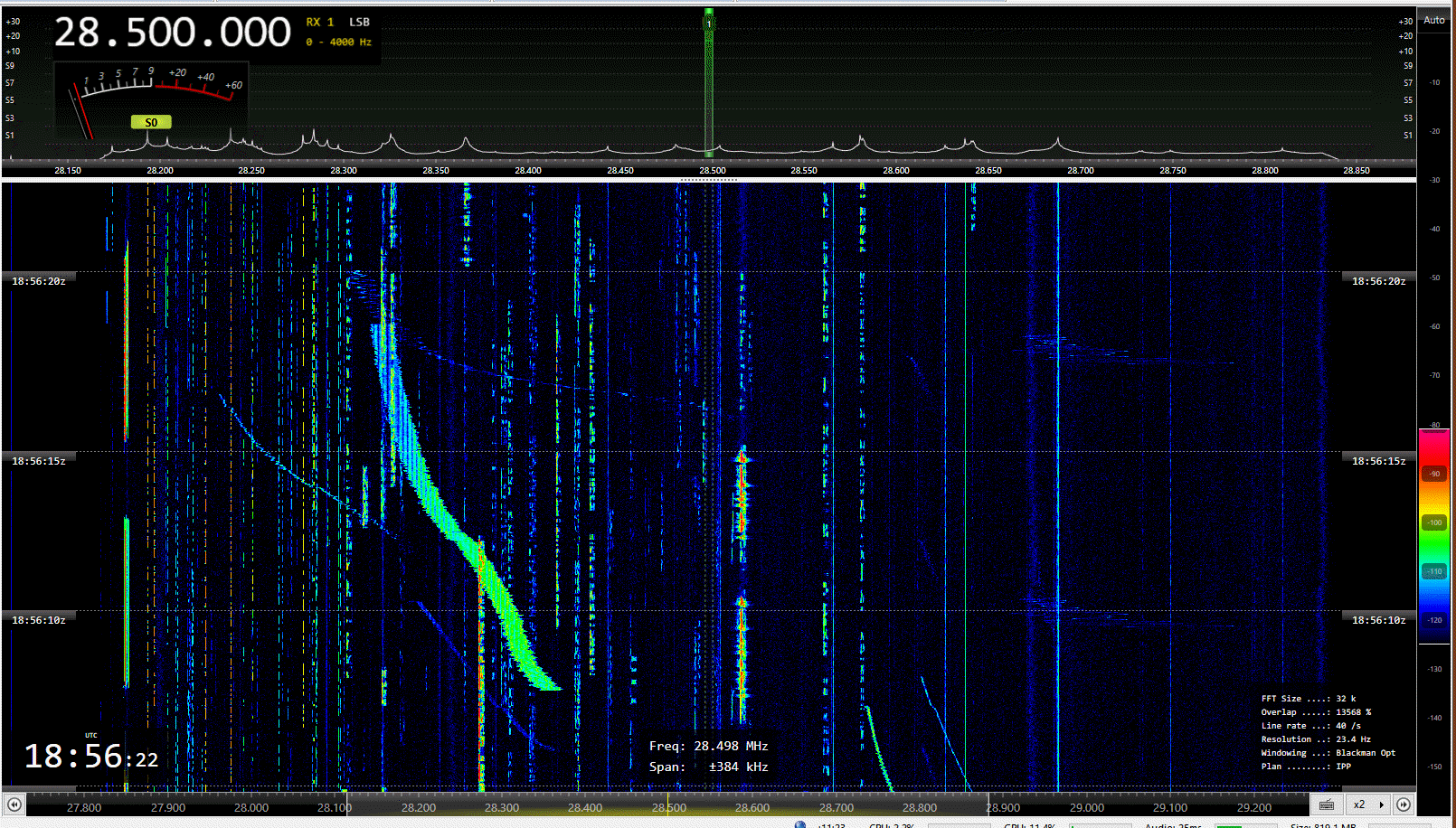Click the 18:56:22 UTC clock display
The height and width of the screenshot is (828, 1456).
[90, 756]
